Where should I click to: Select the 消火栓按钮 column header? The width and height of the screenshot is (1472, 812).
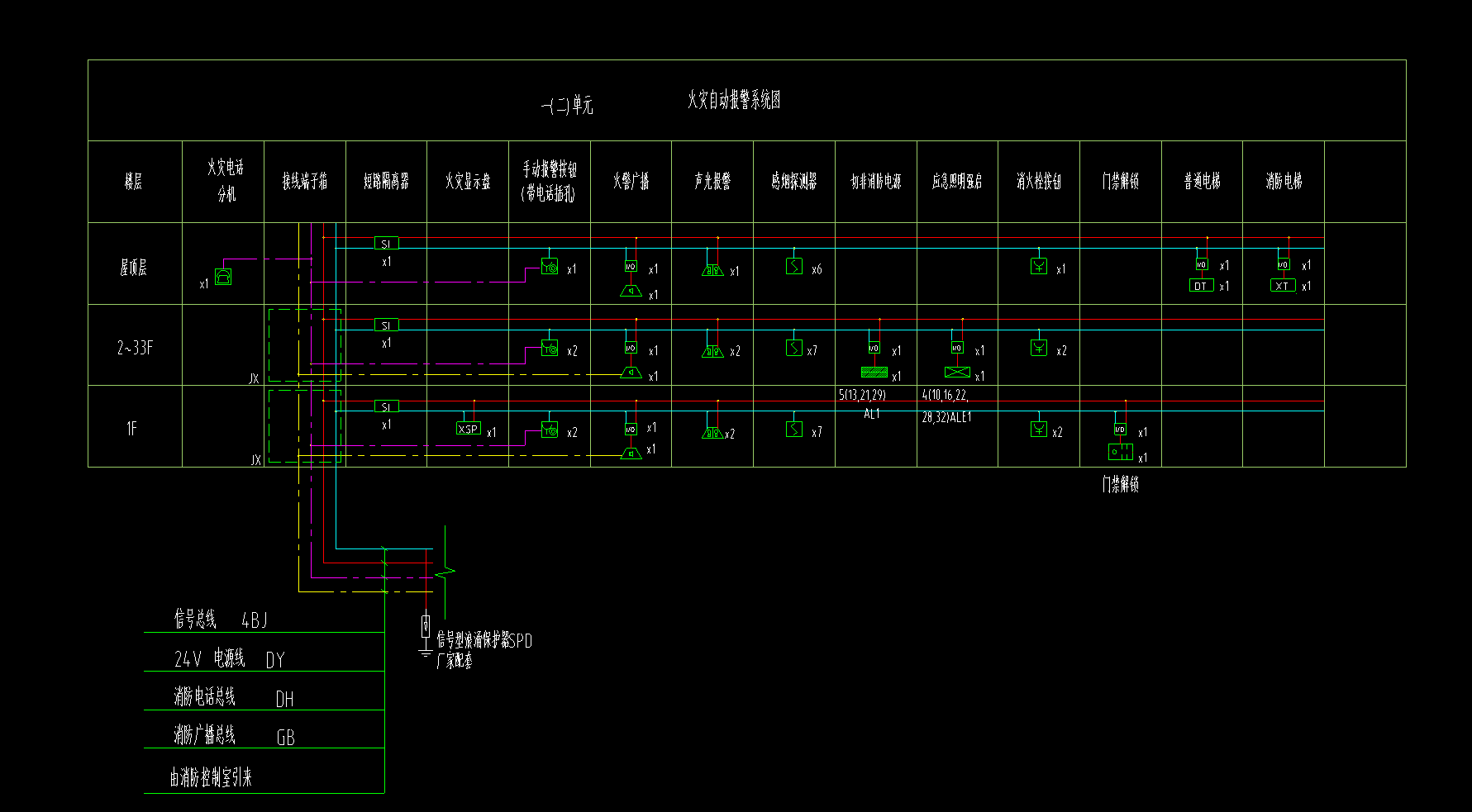tap(1039, 182)
